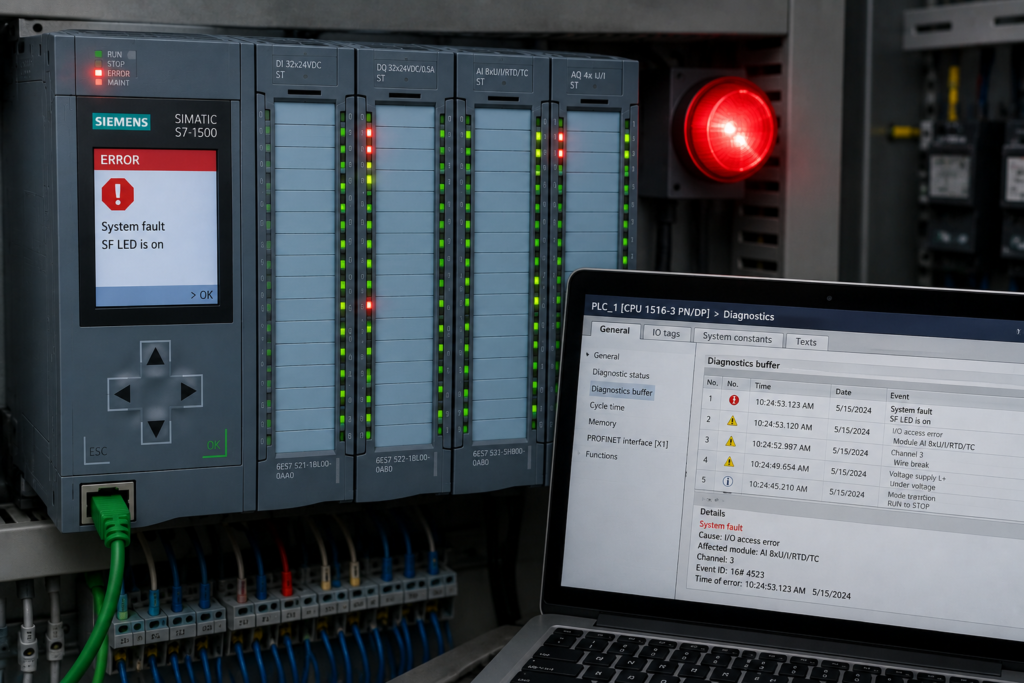Click the RUN LED indicator on CPU

[99, 54]
